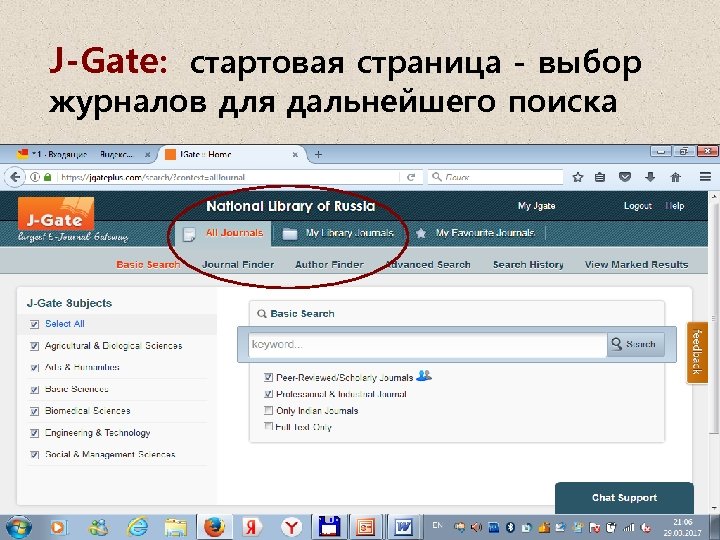Click the browser search box

click(495, 177)
